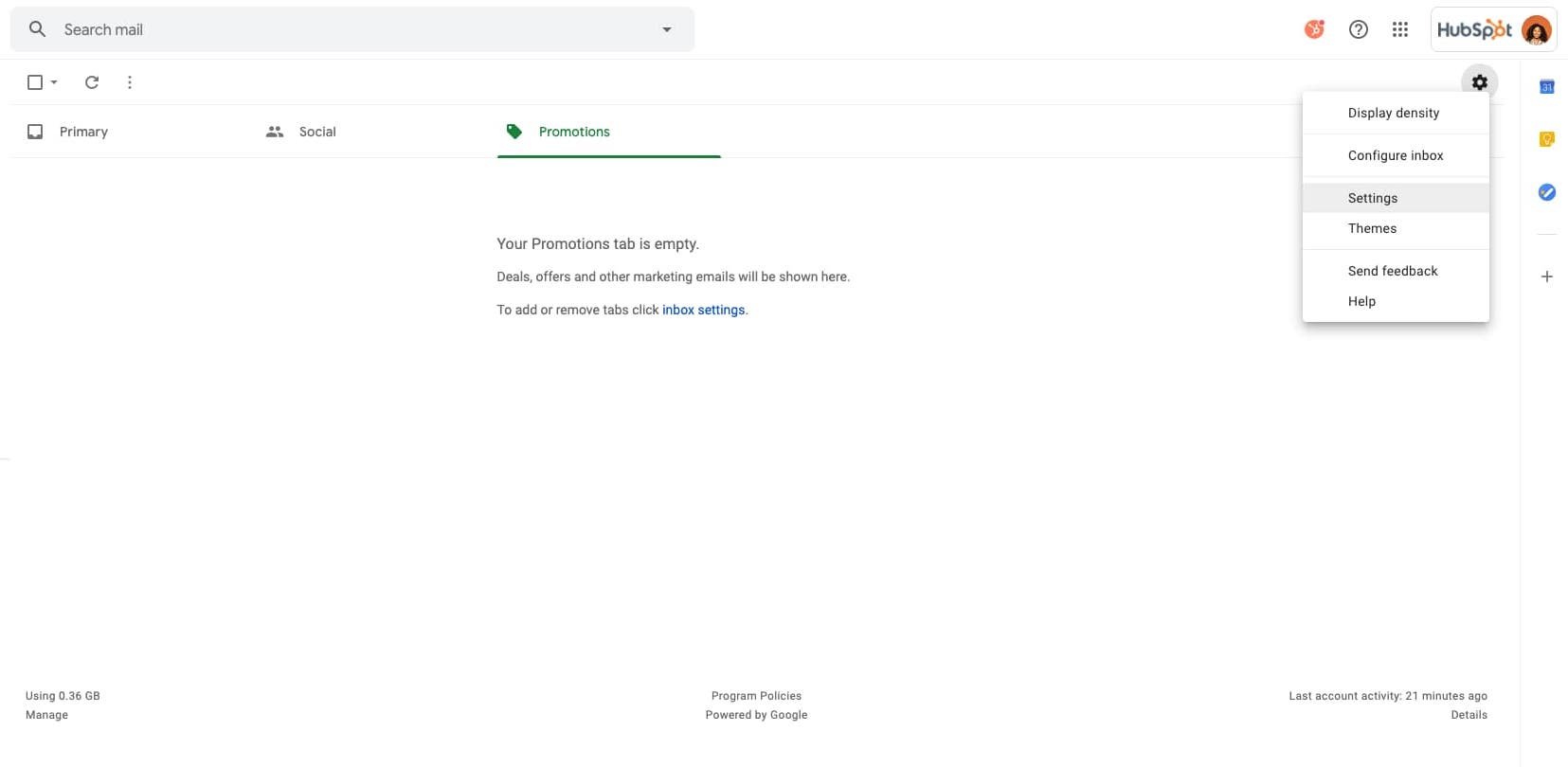Click the Manage storage link

(46, 715)
